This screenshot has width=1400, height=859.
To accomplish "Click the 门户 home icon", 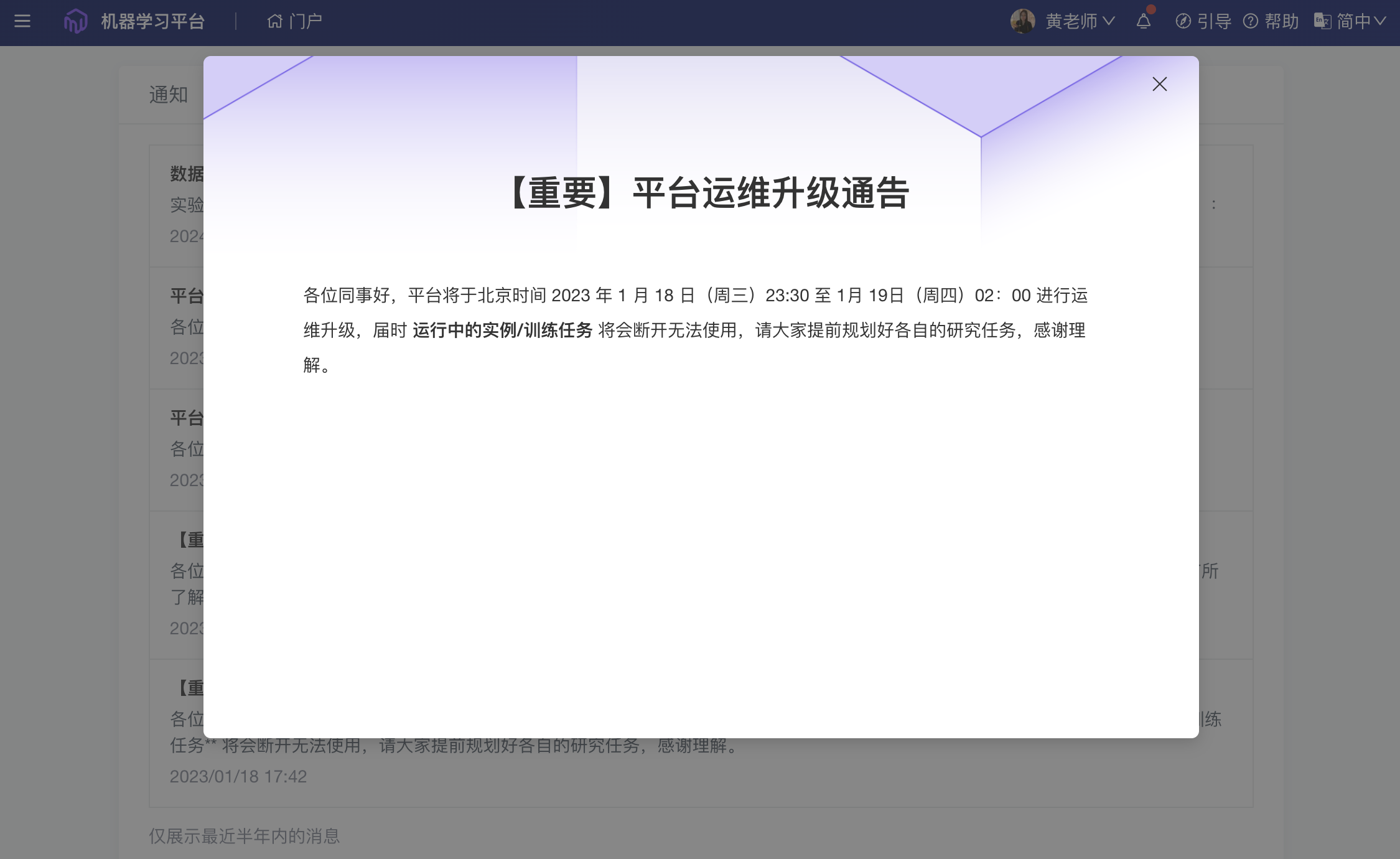I will [x=274, y=22].
